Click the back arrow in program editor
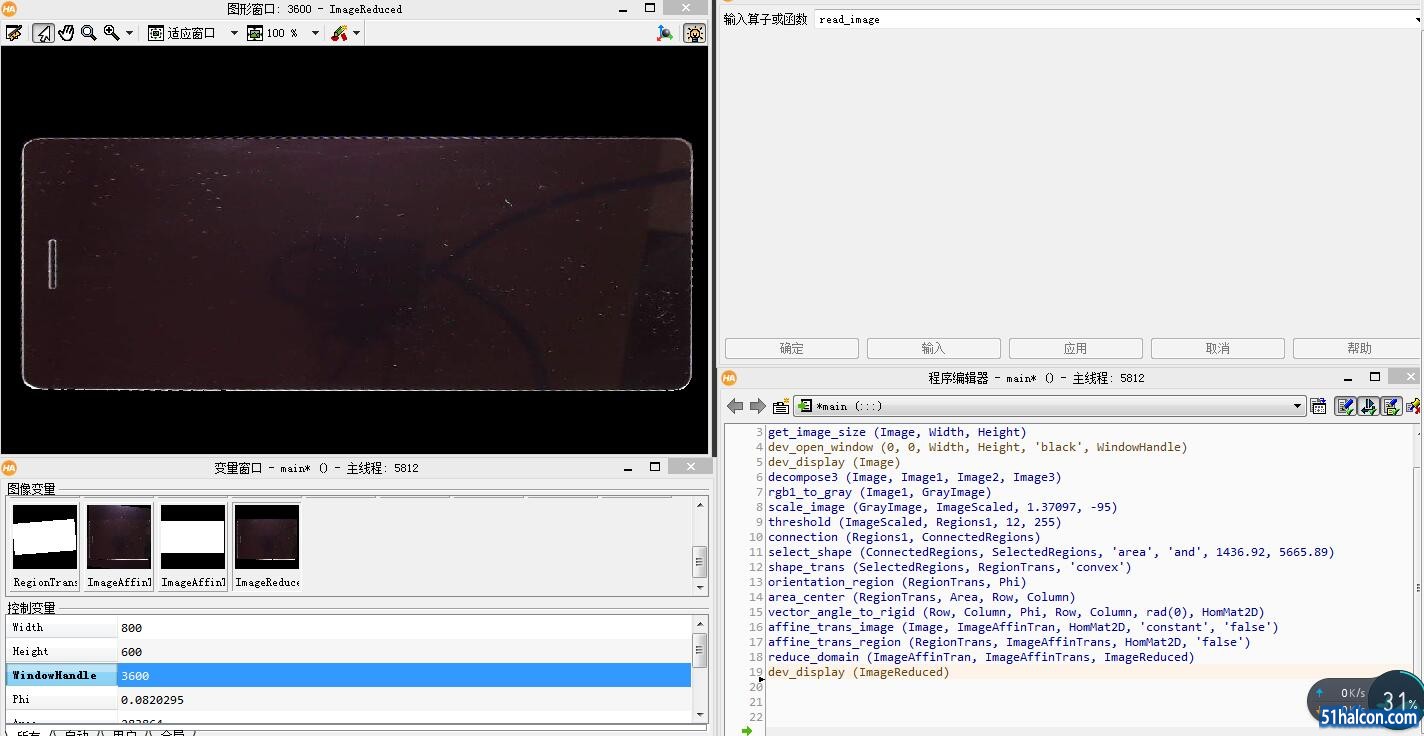Viewport: 1424px width, 736px height. click(x=735, y=406)
